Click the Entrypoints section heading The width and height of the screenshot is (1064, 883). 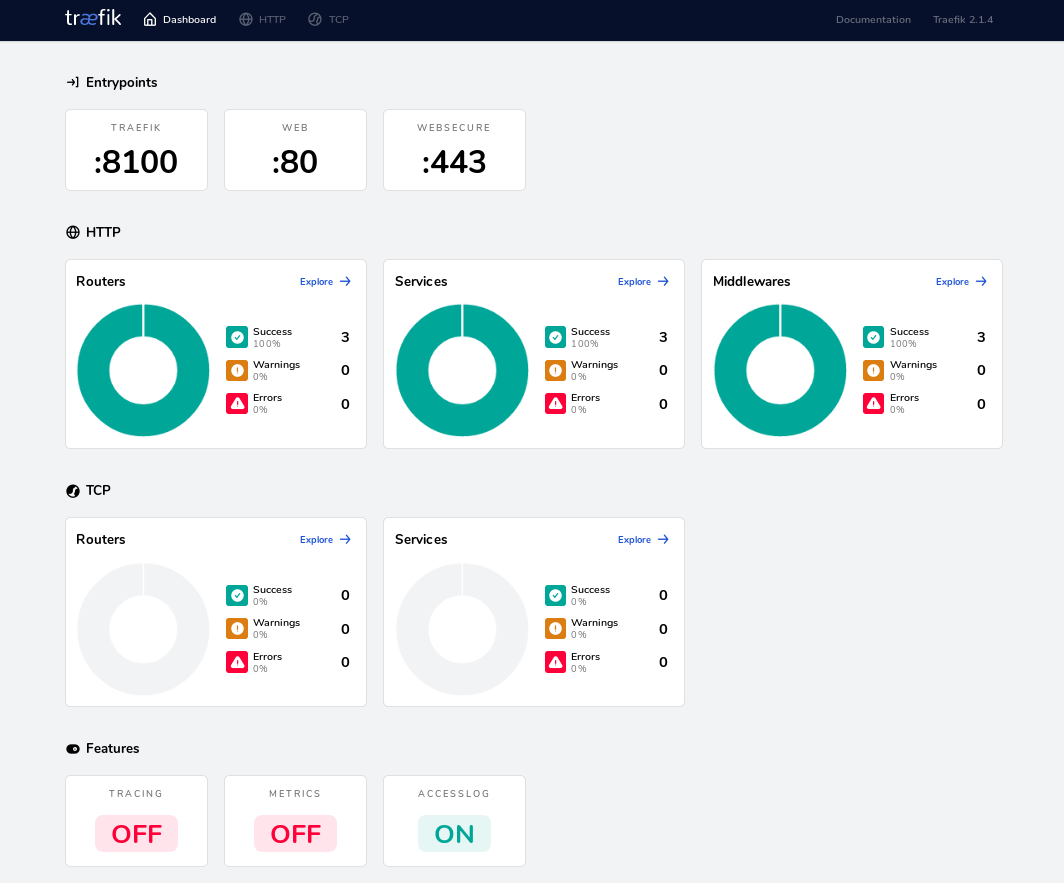pyautogui.click(x=121, y=82)
